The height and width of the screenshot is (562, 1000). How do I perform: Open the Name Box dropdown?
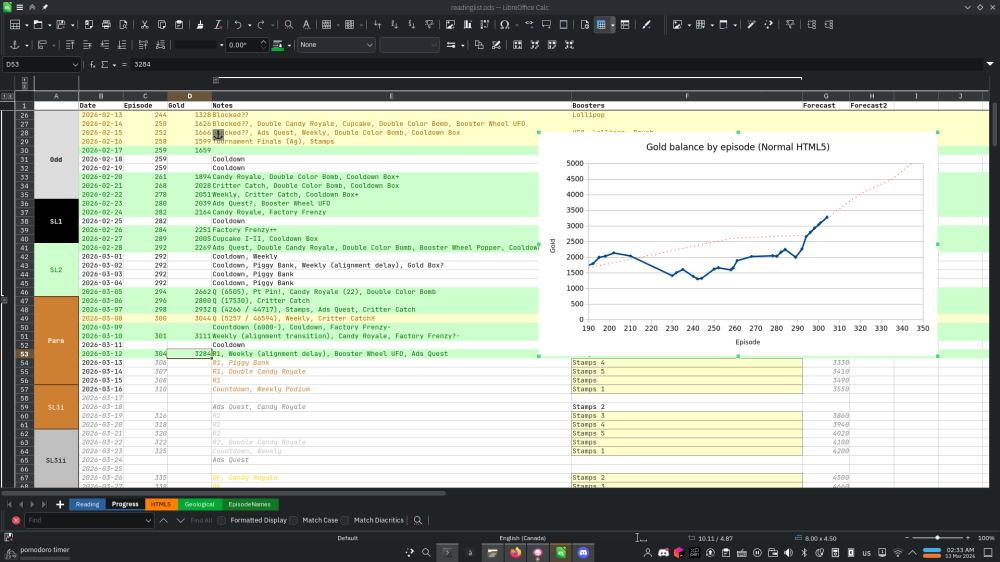(75, 64)
